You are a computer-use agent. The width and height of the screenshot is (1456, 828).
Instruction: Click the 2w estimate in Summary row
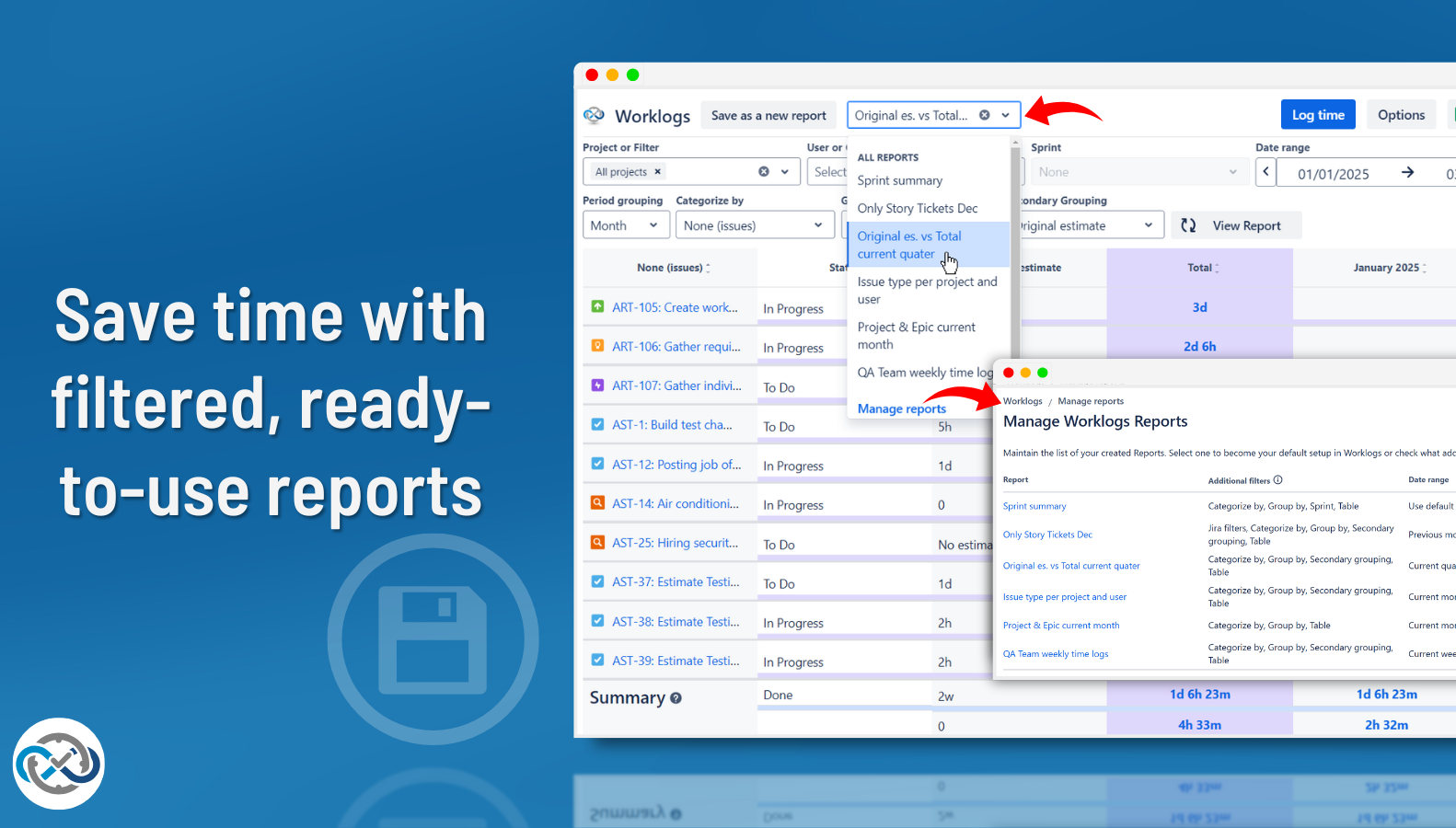pos(946,696)
